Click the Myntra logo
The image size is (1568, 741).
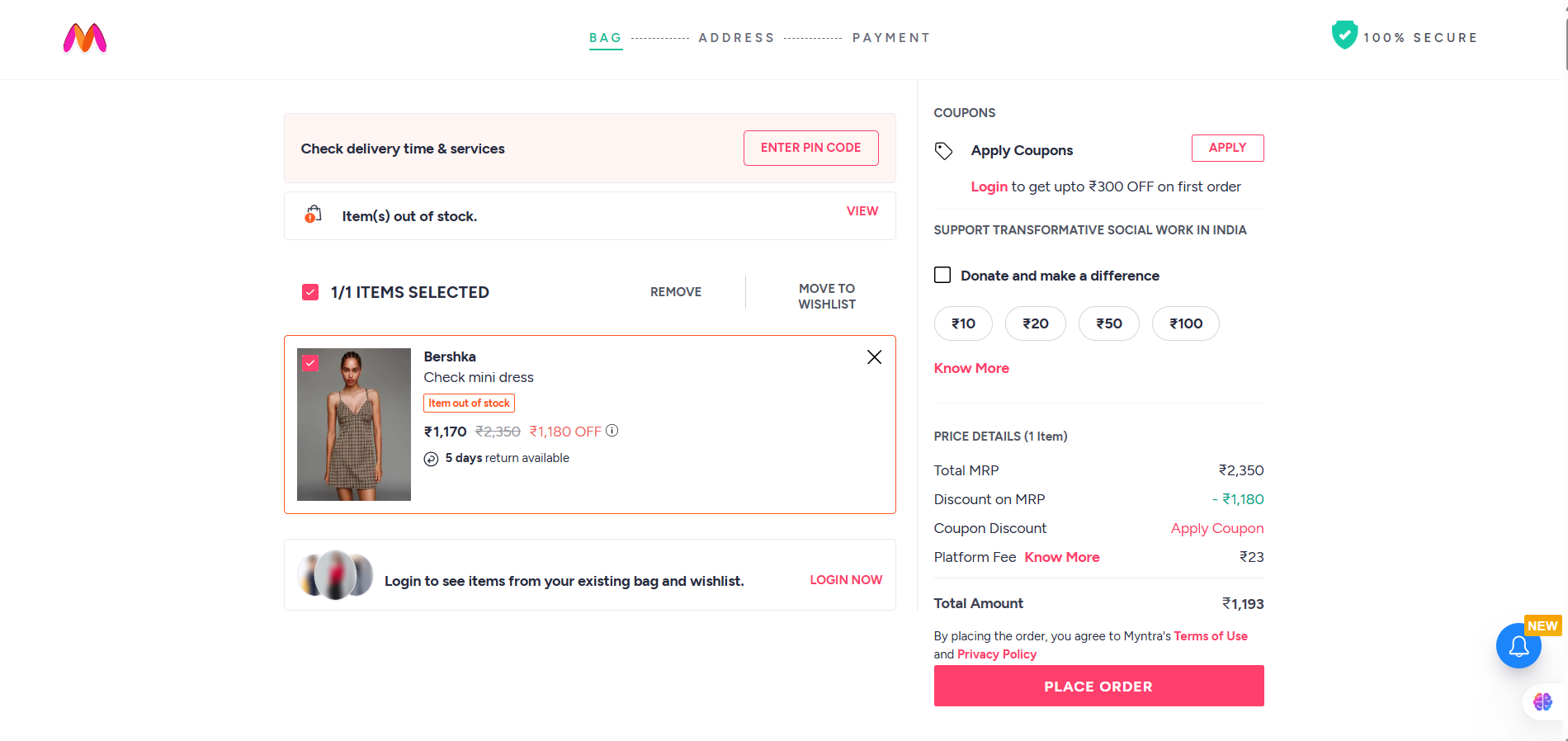coord(85,38)
